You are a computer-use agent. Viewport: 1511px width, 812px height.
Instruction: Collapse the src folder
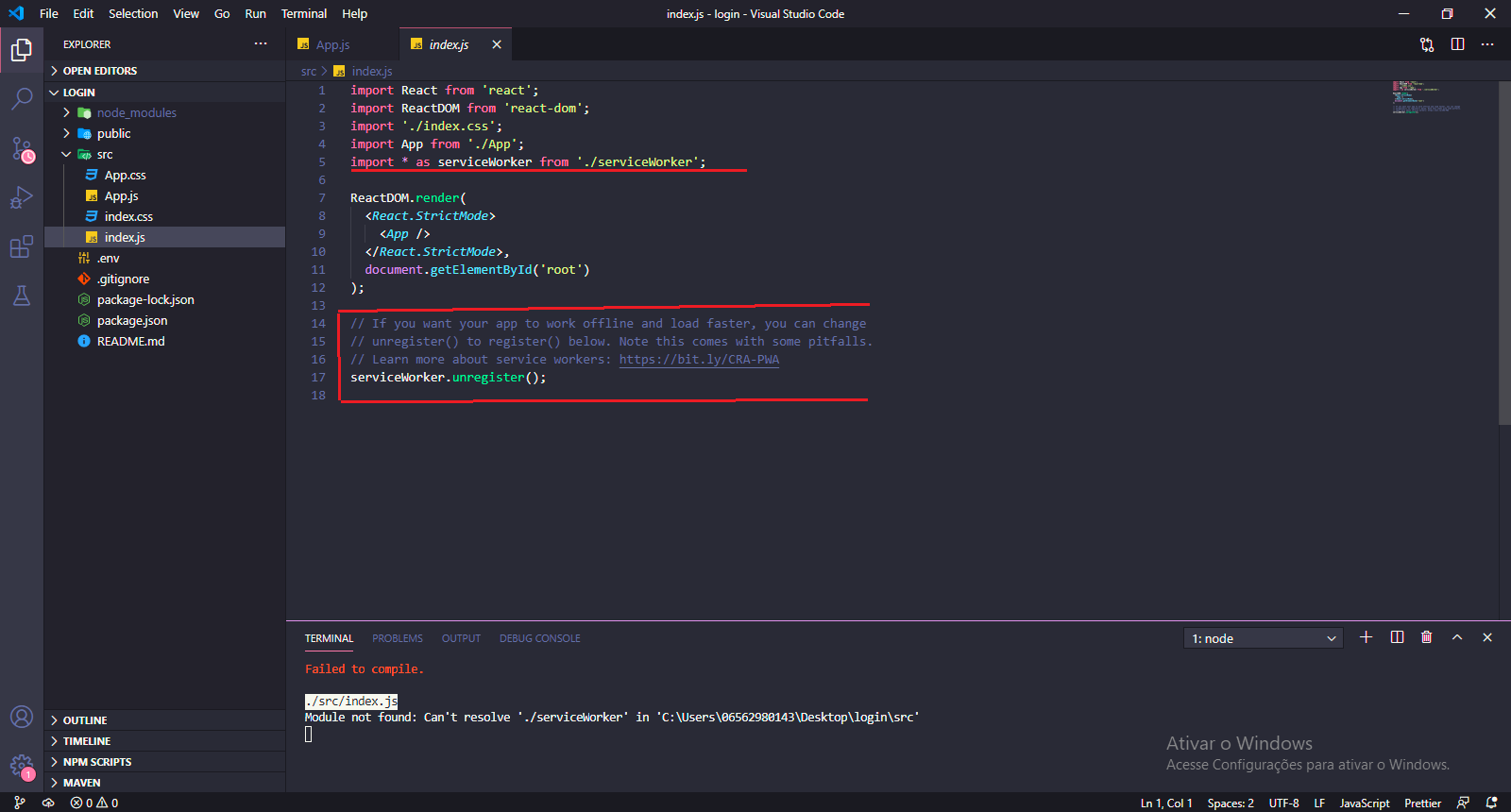tap(104, 154)
